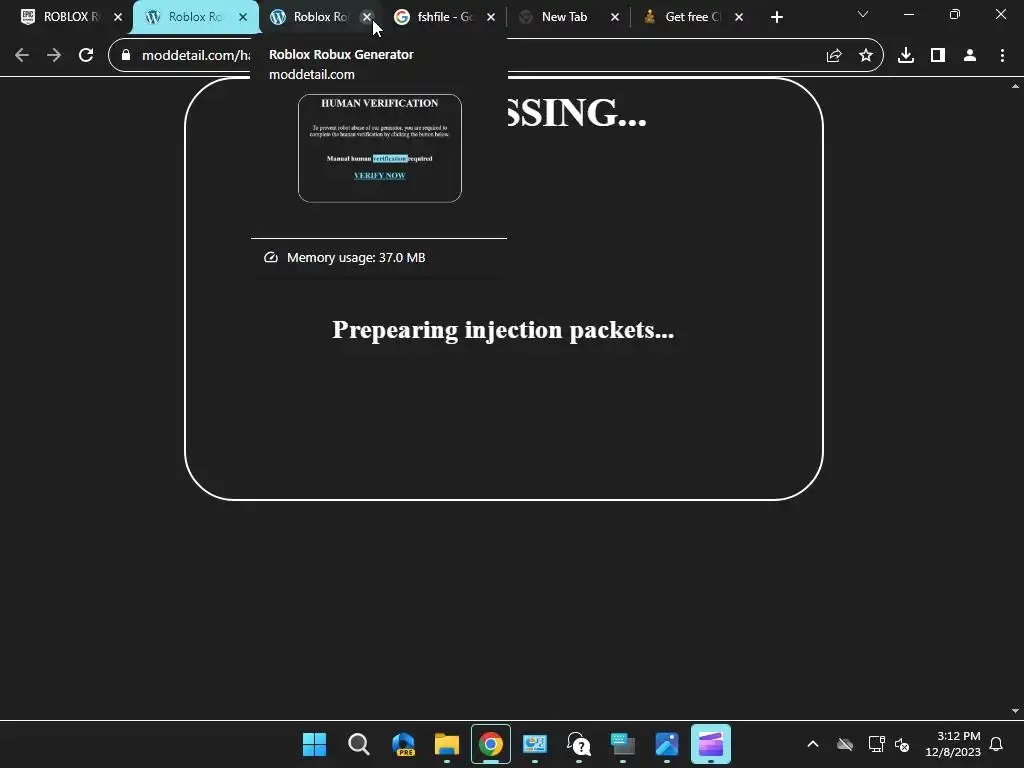Image resolution: width=1024 pixels, height=768 pixels.
Task: Open the Windows Start menu
Action: (x=314, y=744)
